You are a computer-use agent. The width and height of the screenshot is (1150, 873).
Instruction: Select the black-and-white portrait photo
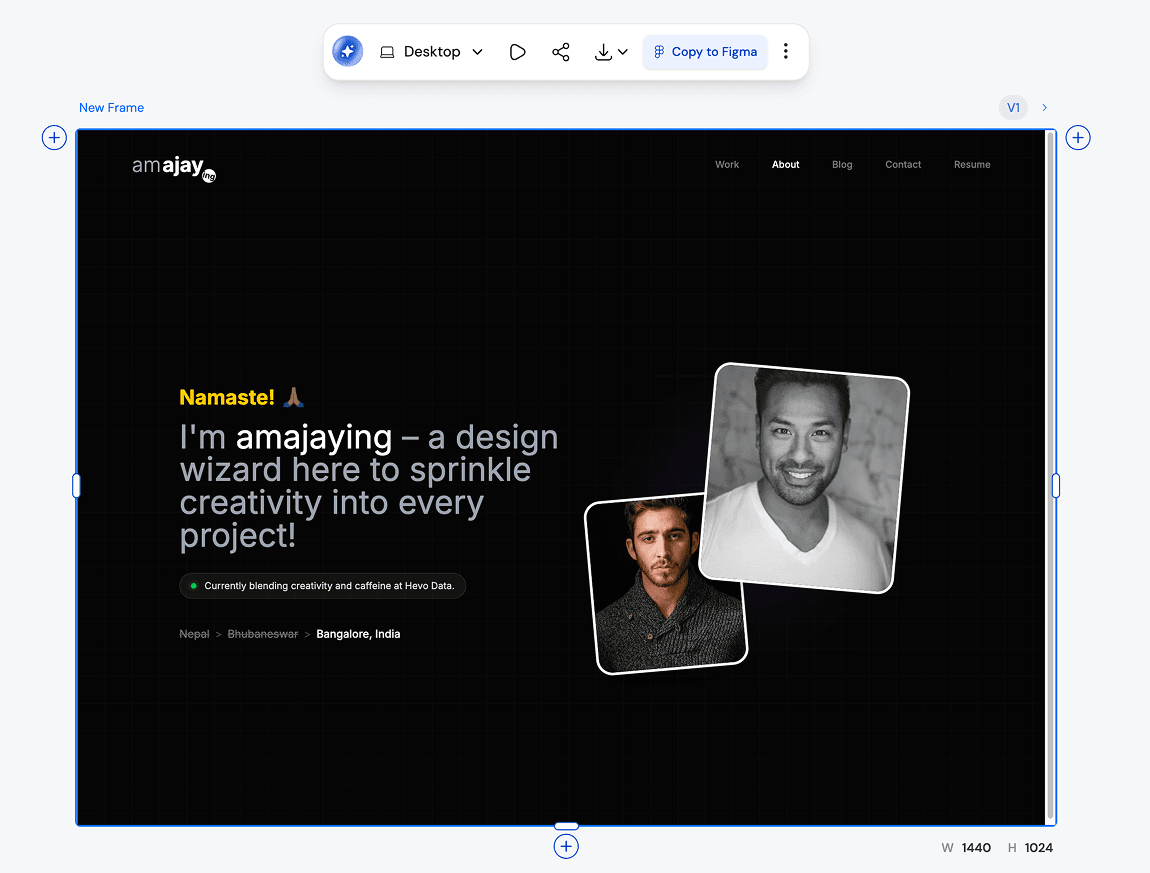point(804,477)
